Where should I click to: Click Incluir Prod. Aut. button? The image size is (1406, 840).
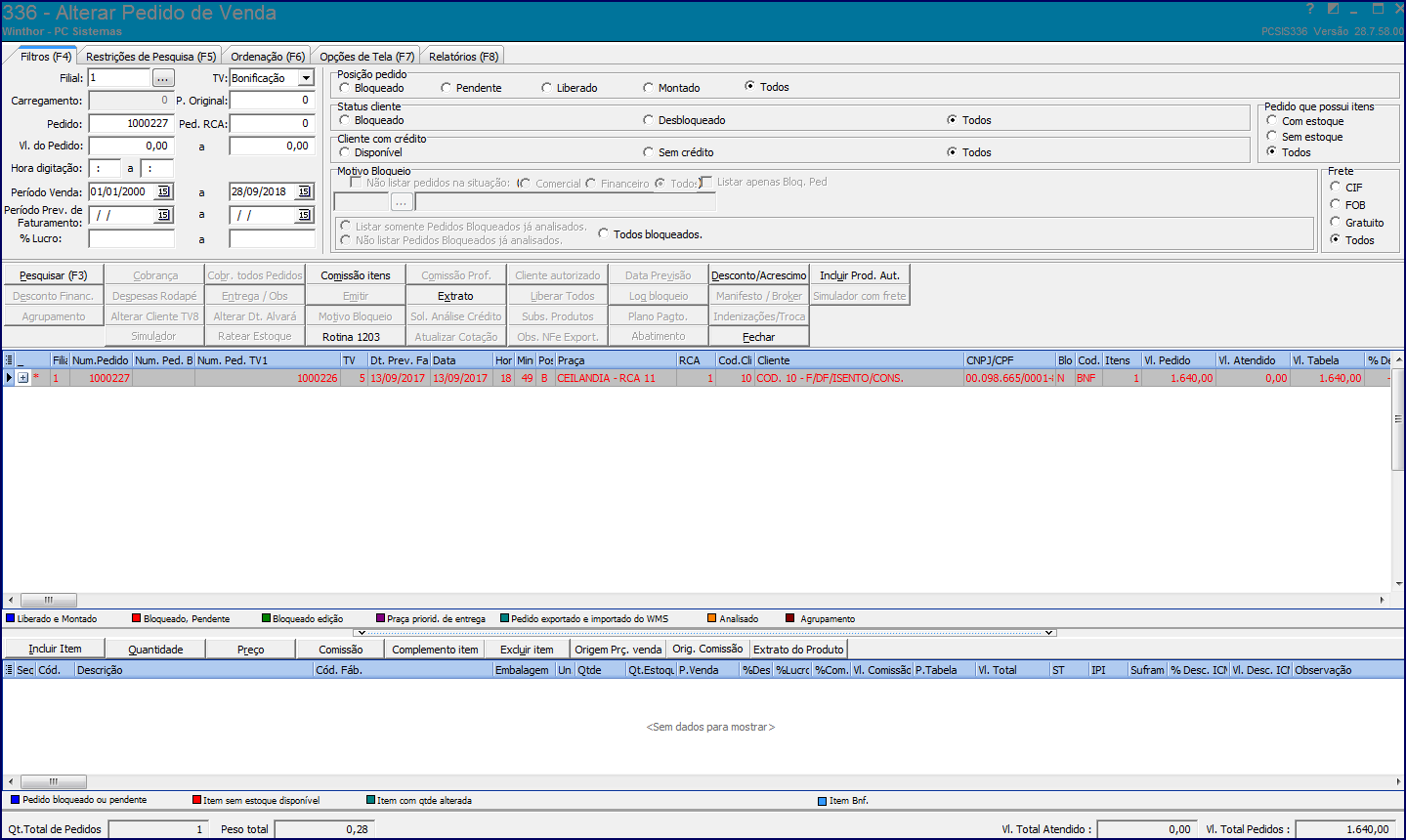pos(860,275)
